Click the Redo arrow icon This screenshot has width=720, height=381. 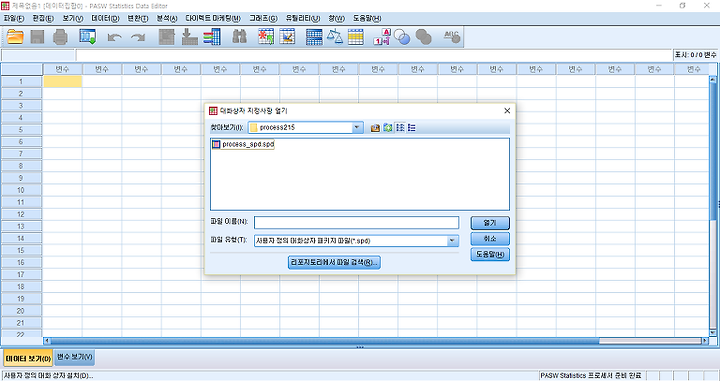[138, 37]
